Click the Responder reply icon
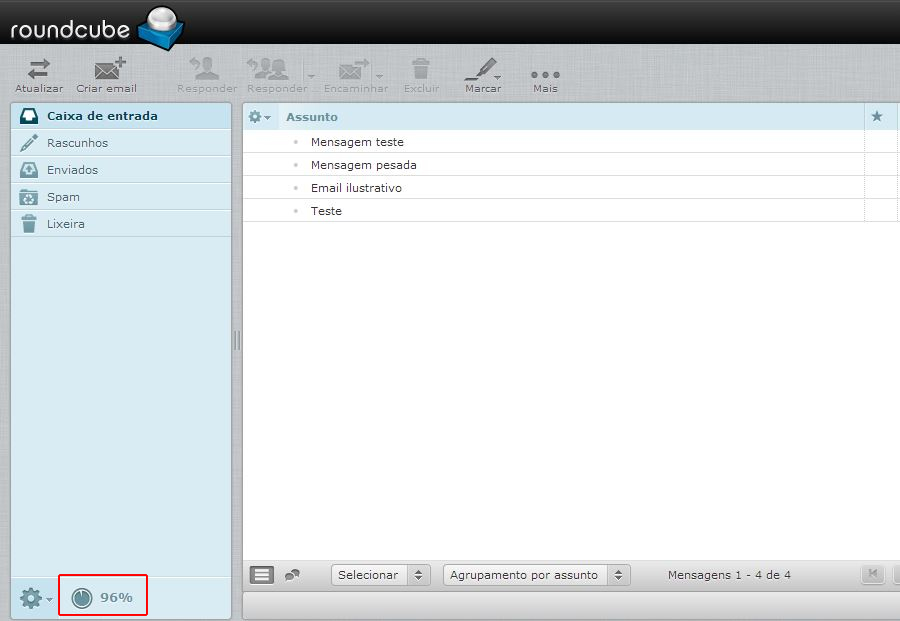900x621 pixels. tap(206, 74)
